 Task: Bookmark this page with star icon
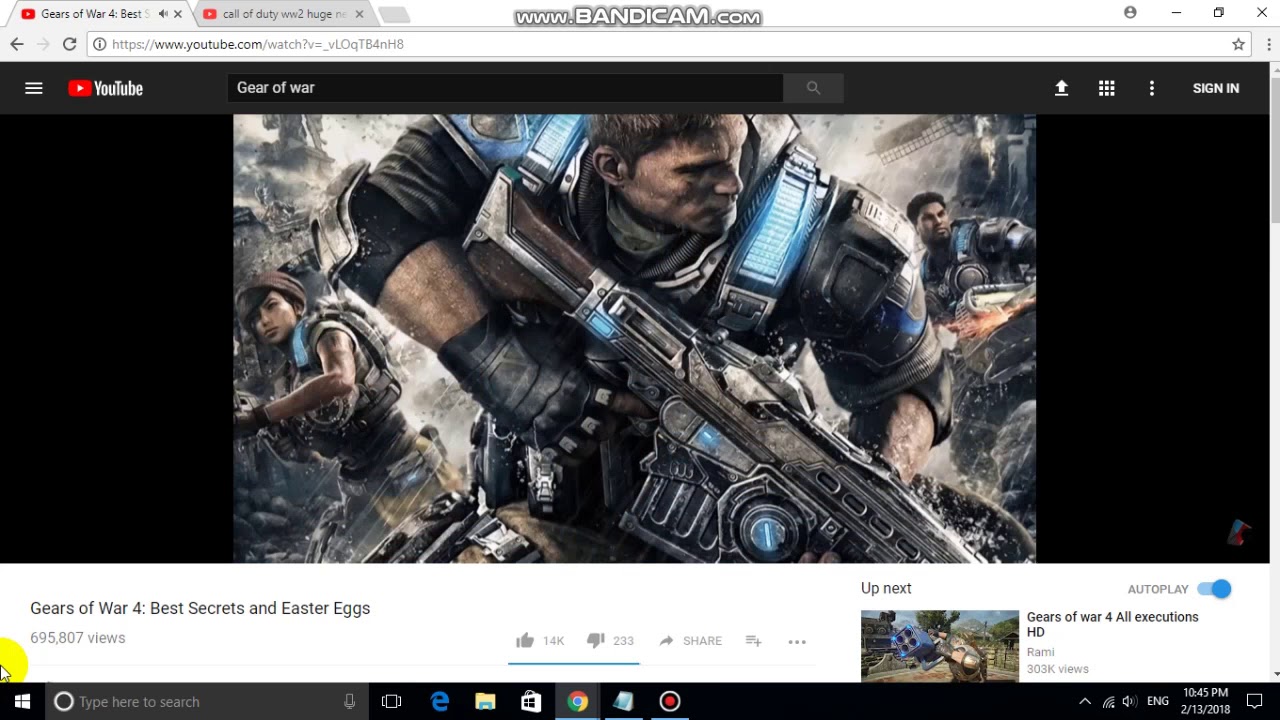(x=1238, y=44)
